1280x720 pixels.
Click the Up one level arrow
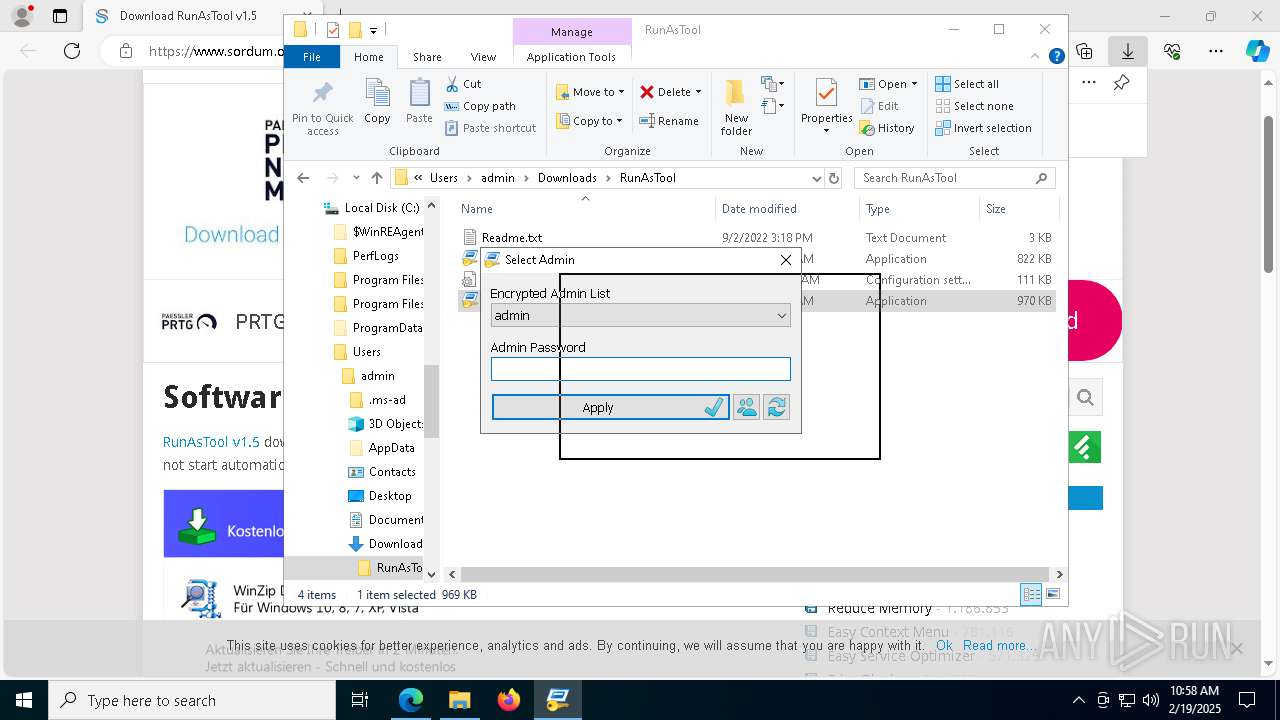(376, 178)
